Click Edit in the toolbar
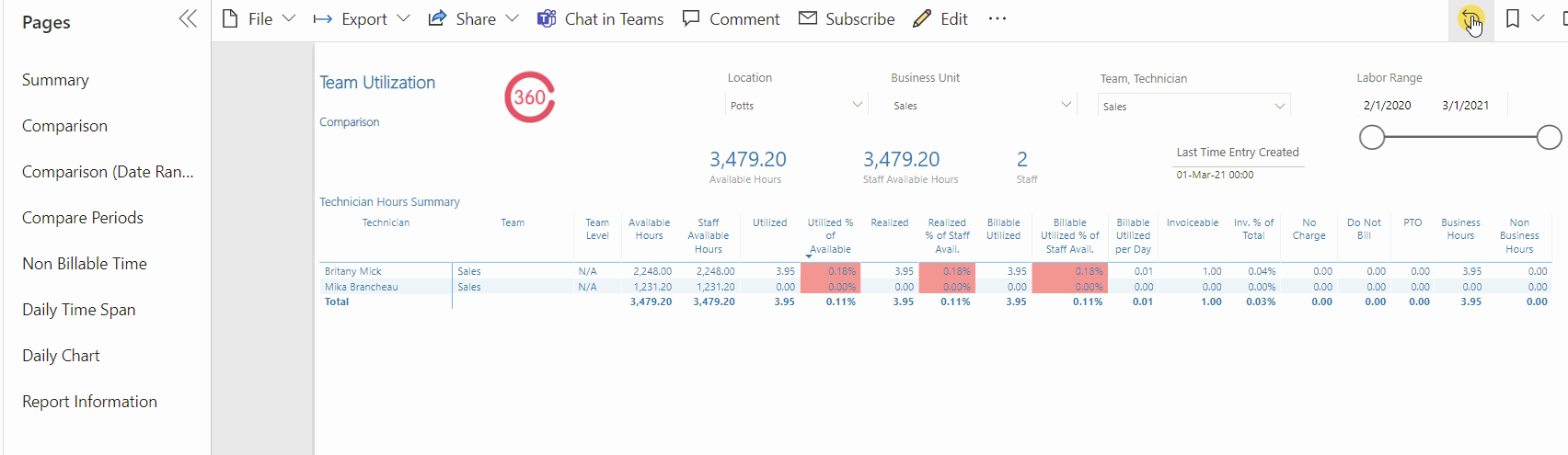Image resolution: width=1568 pixels, height=455 pixels. 940,19
